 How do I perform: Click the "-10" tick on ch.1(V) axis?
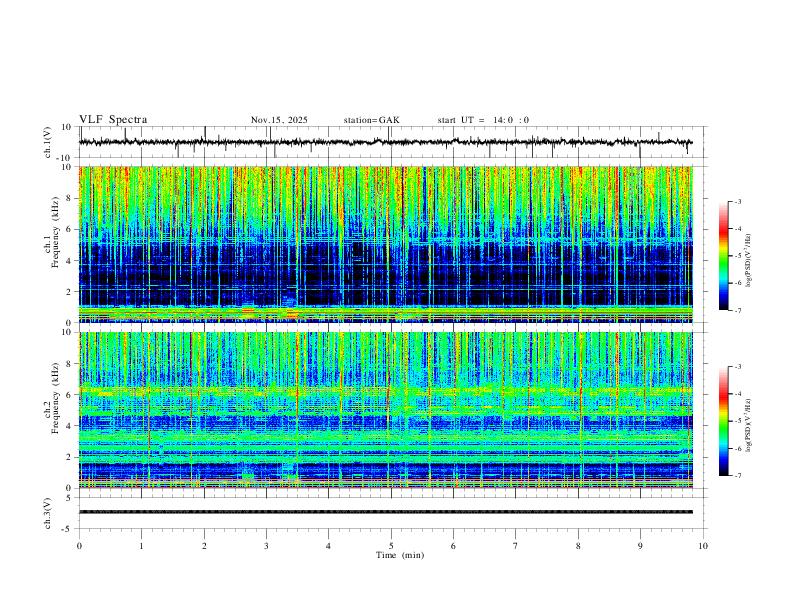tap(65, 158)
